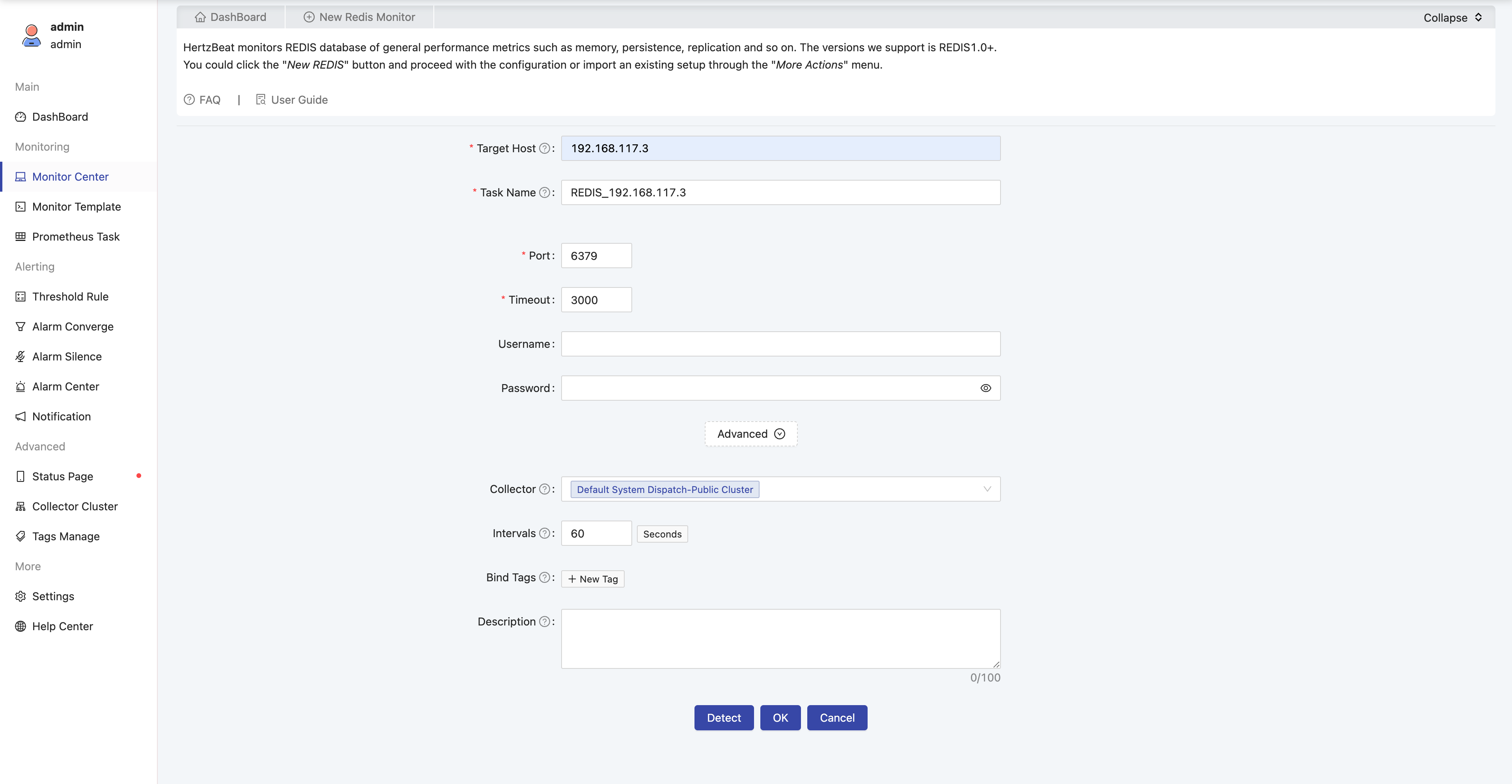Image resolution: width=1512 pixels, height=784 pixels.
Task: Click the Task Name help icon
Action: (x=544, y=192)
